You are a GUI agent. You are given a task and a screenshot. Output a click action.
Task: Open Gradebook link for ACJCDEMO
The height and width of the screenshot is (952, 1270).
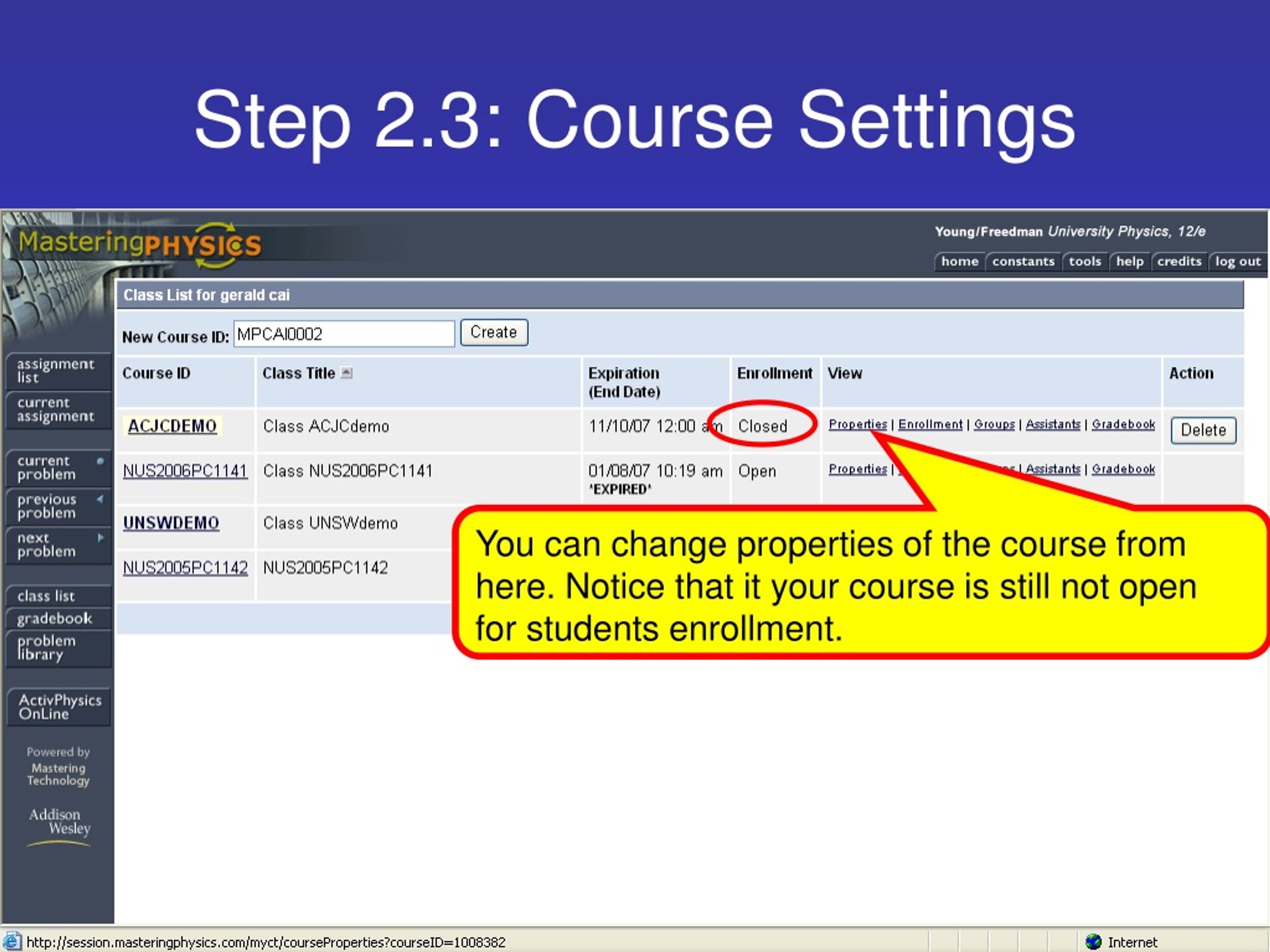(x=1123, y=424)
